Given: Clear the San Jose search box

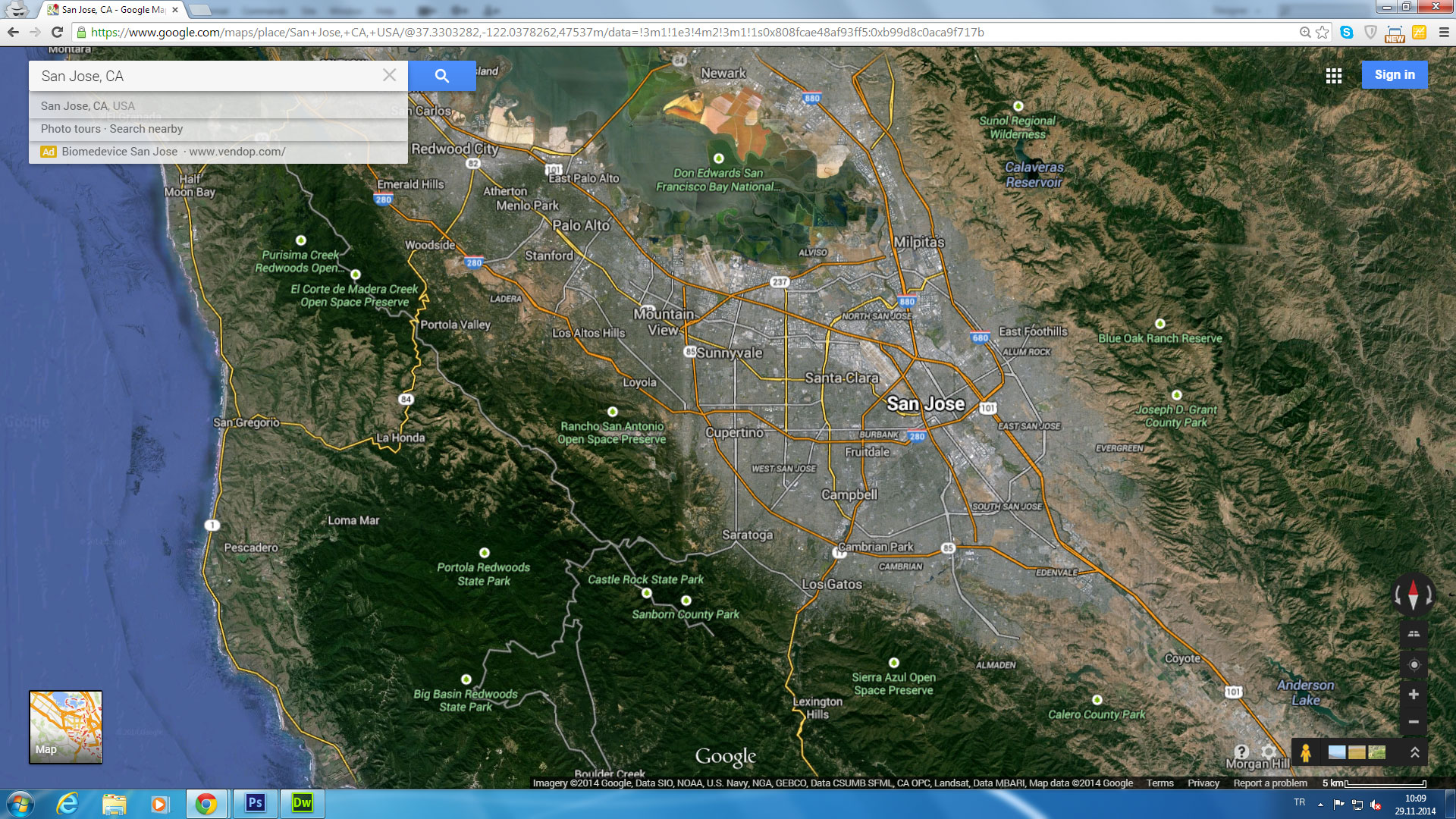Looking at the screenshot, I should (x=389, y=75).
